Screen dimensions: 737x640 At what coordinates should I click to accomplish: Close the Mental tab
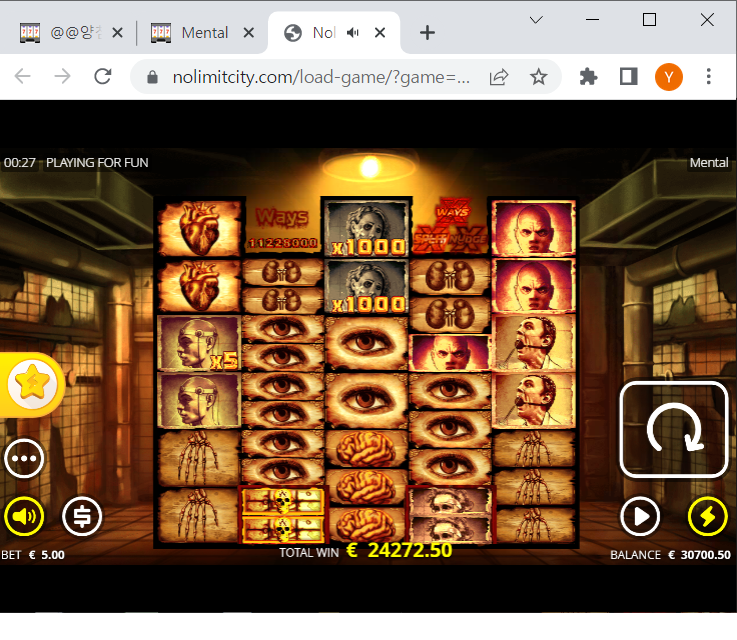[249, 33]
